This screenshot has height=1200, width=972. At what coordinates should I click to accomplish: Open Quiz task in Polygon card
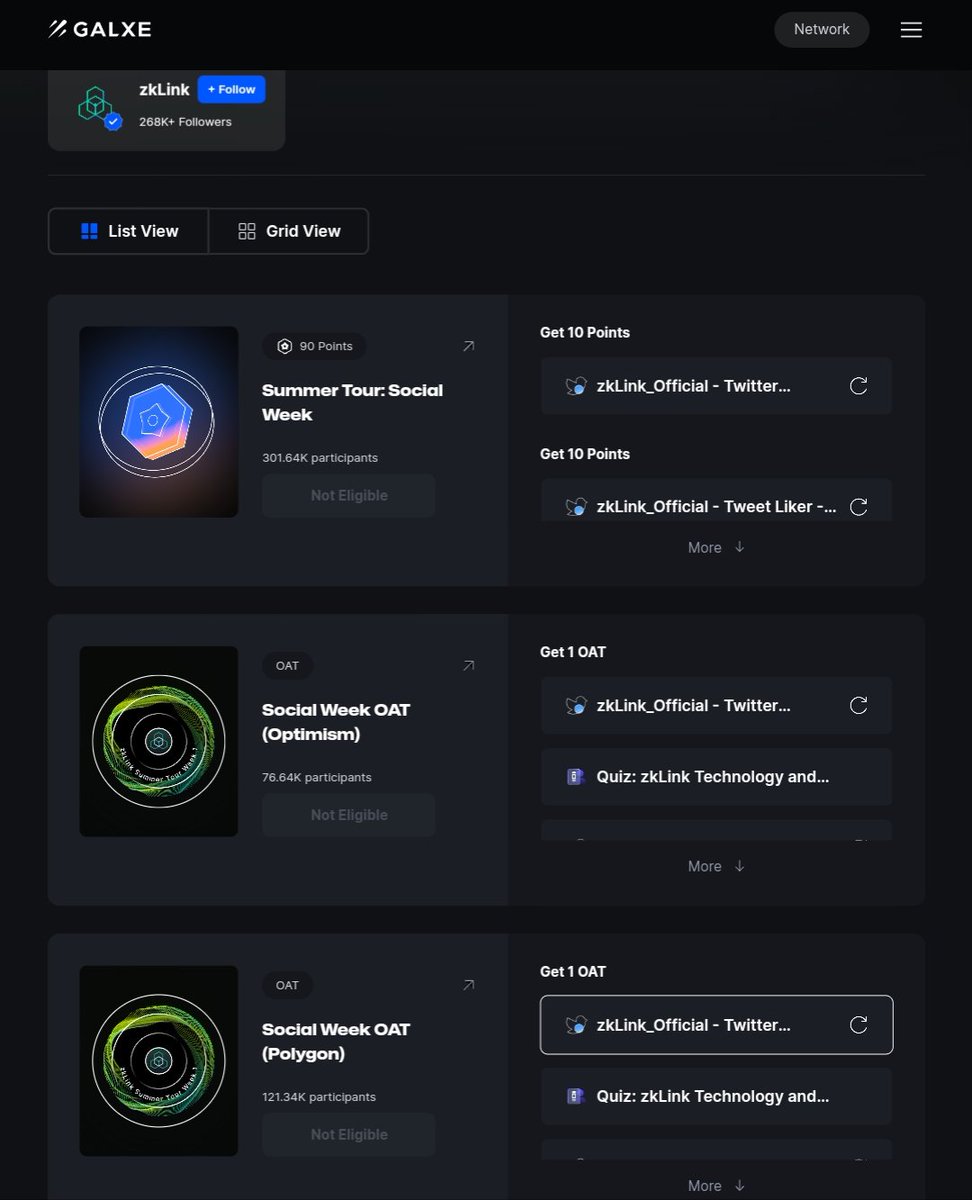(716, 1096)
